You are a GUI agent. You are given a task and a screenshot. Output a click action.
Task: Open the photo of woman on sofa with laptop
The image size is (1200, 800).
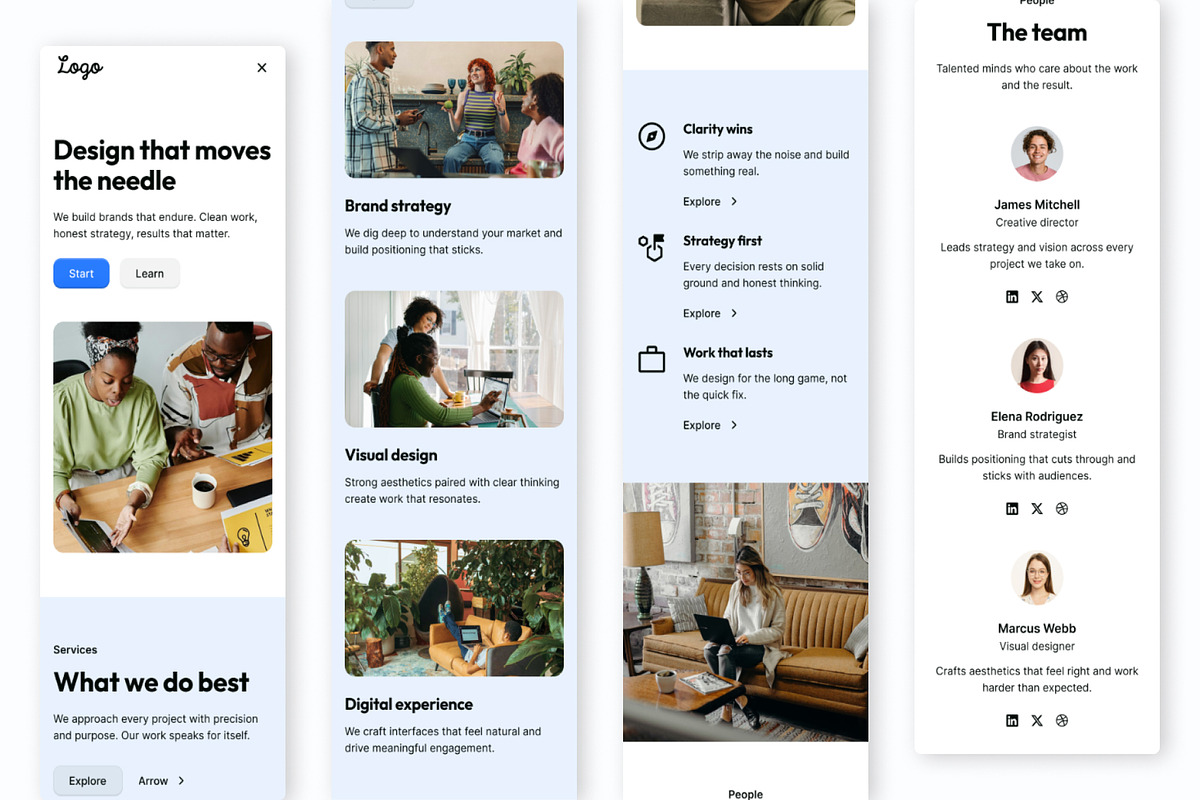pos(745,612)
